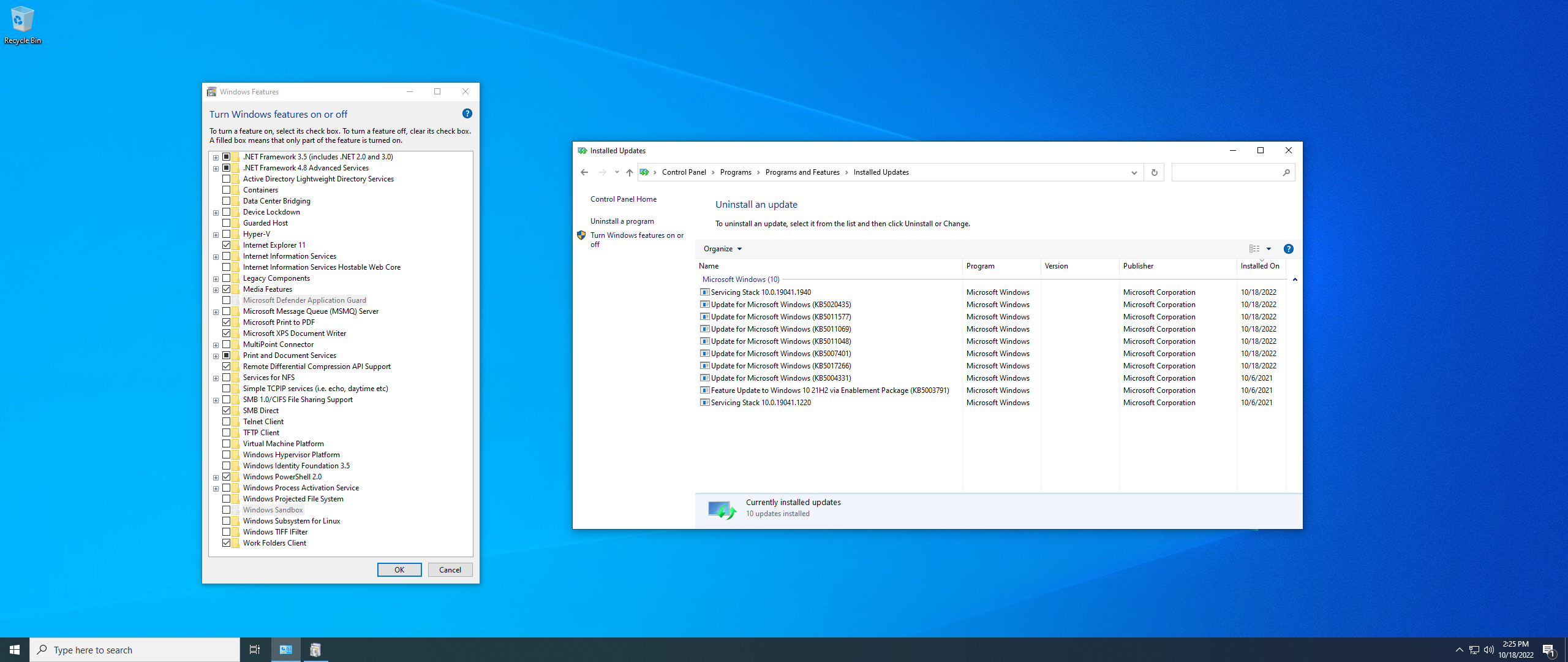The height and width of the screenshot is (662, 1568).
Task: Open the Organize dropdown menu
Action: tap(722, 249)
